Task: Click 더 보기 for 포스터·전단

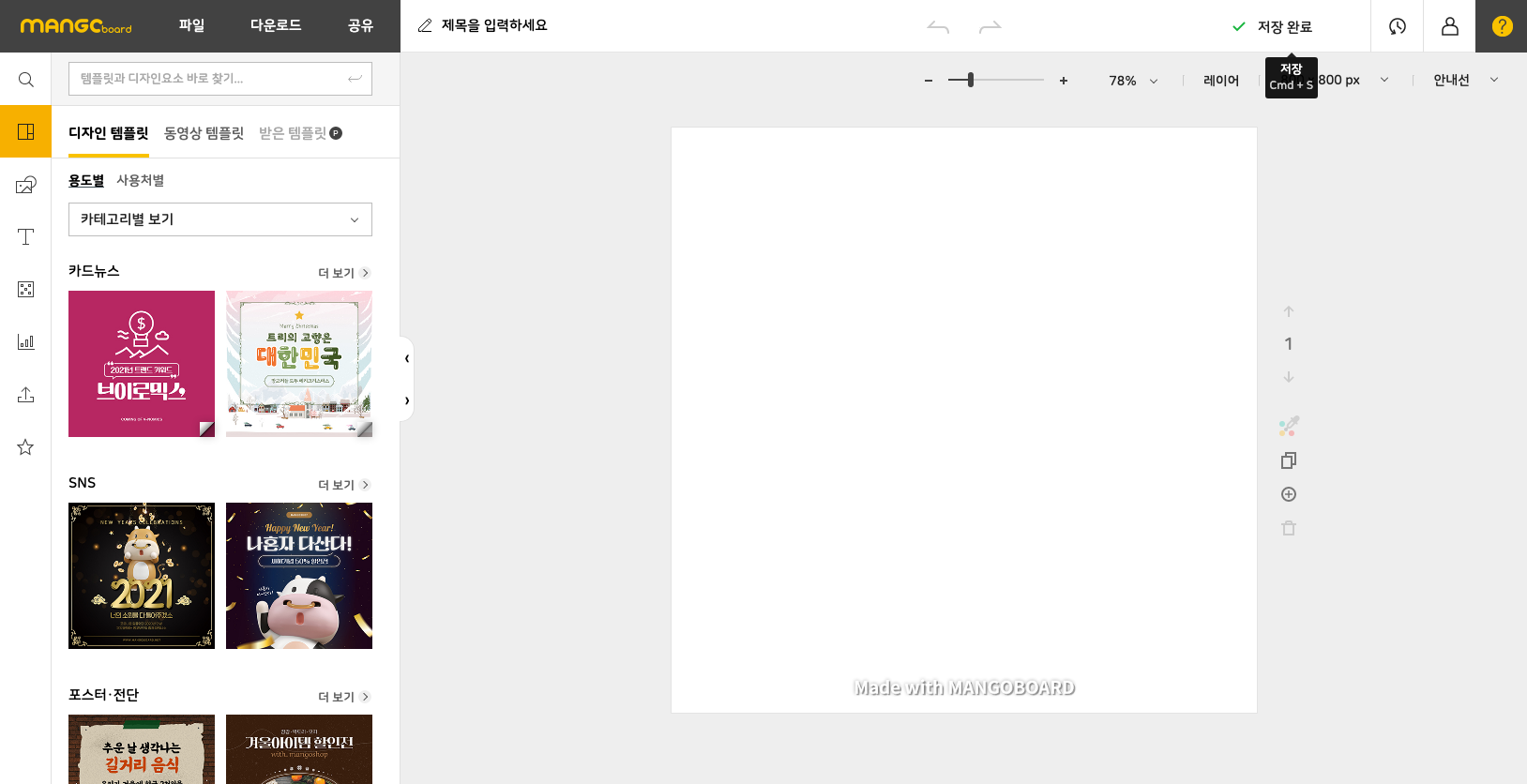Action: [344, 697]
